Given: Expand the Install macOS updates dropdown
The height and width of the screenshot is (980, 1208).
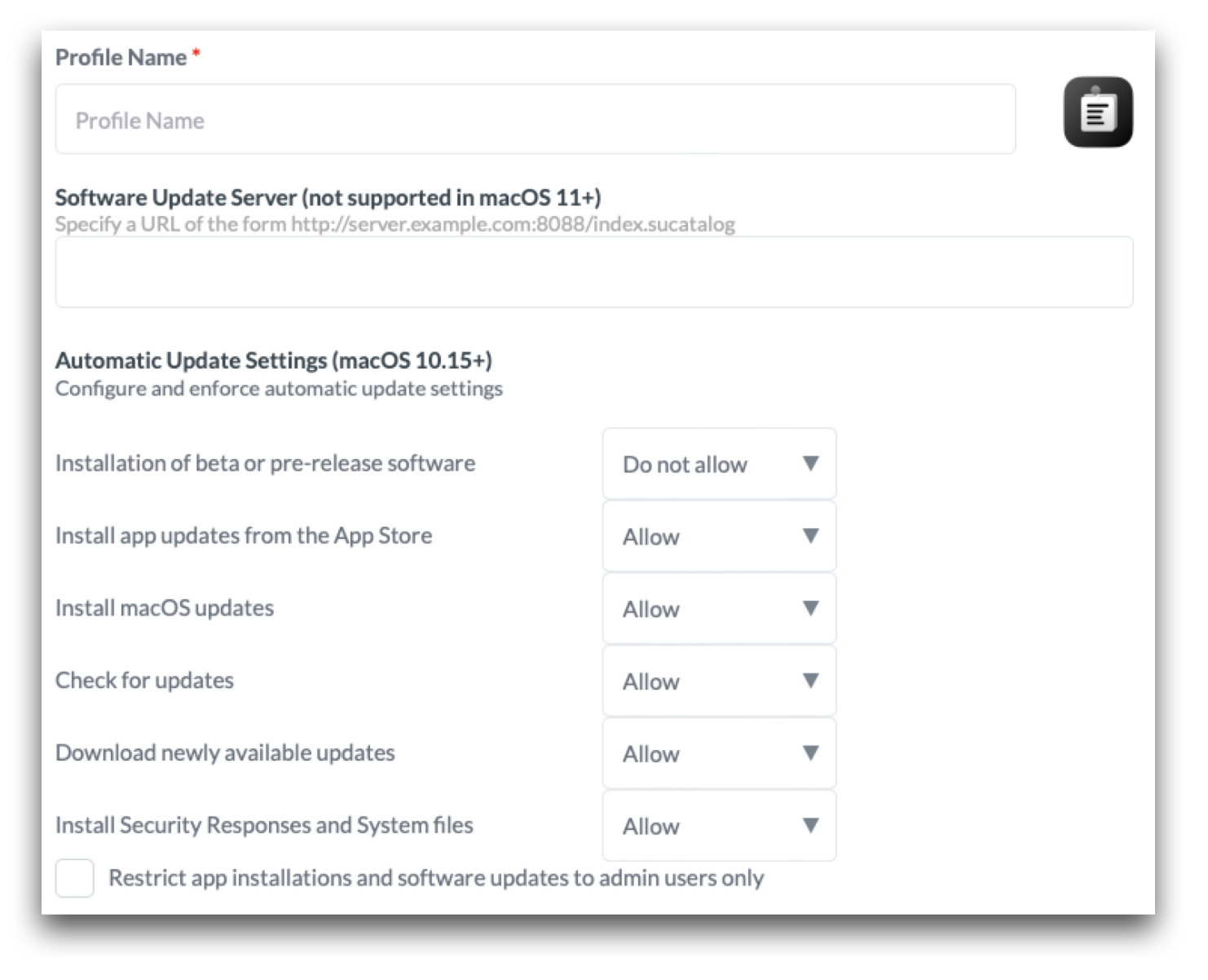Looking at the screenshot, I should pos(718,609).
